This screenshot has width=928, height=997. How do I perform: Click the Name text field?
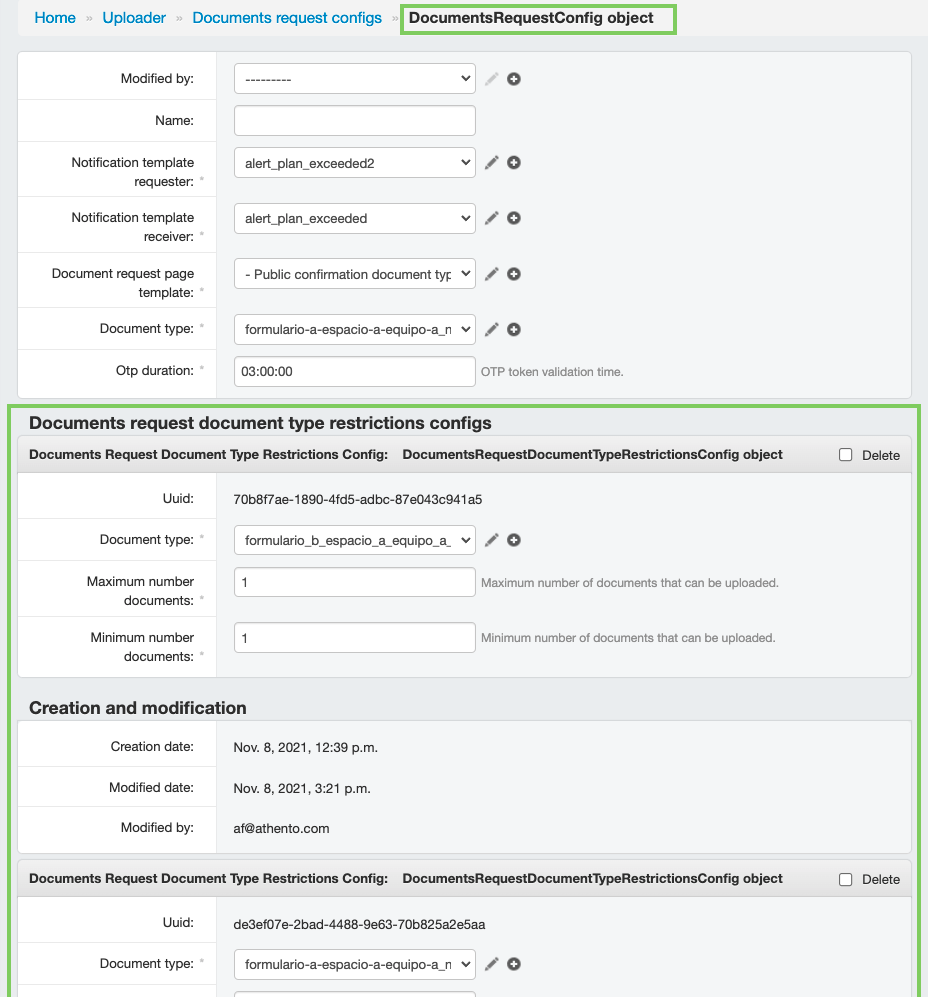[x=354, y=120]
